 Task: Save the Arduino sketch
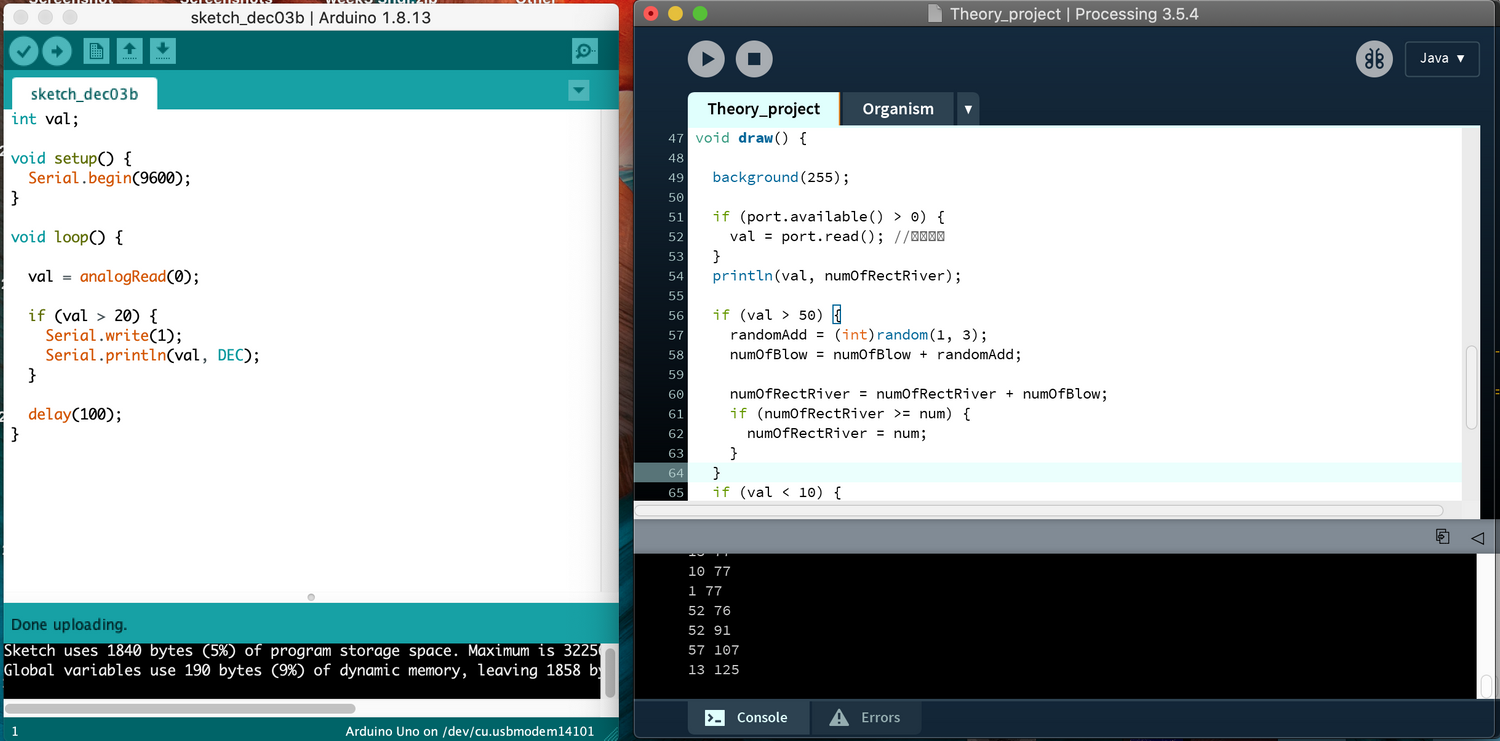163,51
